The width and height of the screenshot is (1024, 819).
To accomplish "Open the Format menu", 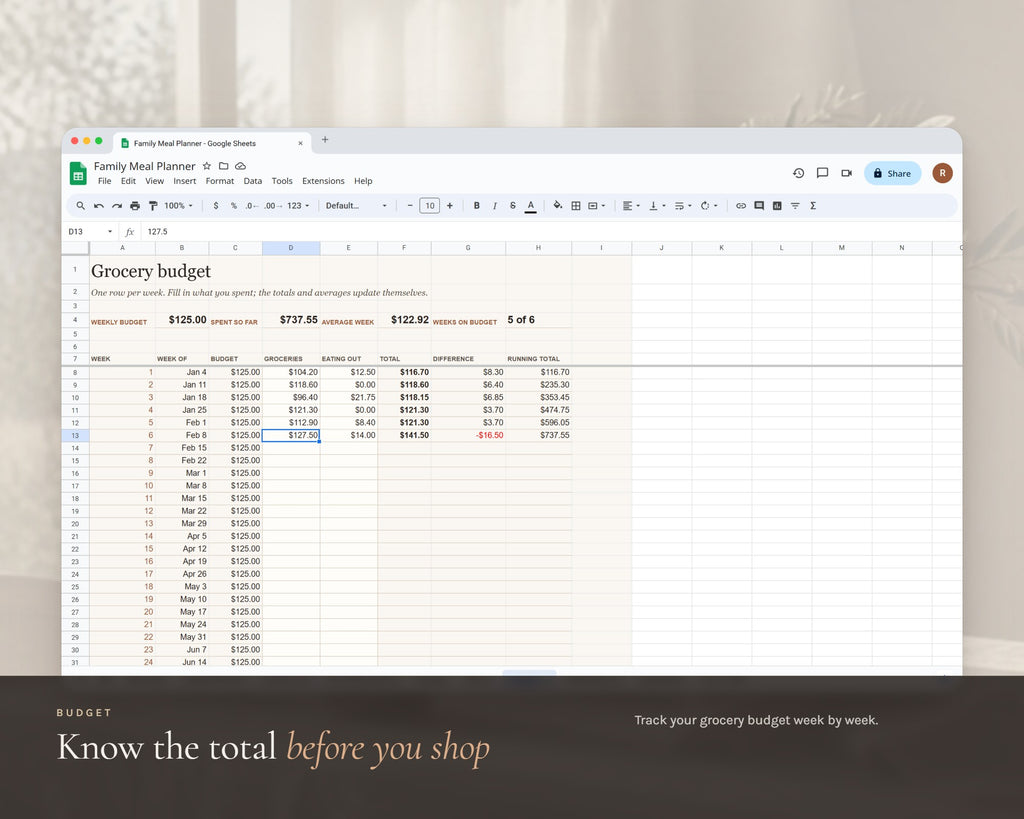I will click(219, 181).
